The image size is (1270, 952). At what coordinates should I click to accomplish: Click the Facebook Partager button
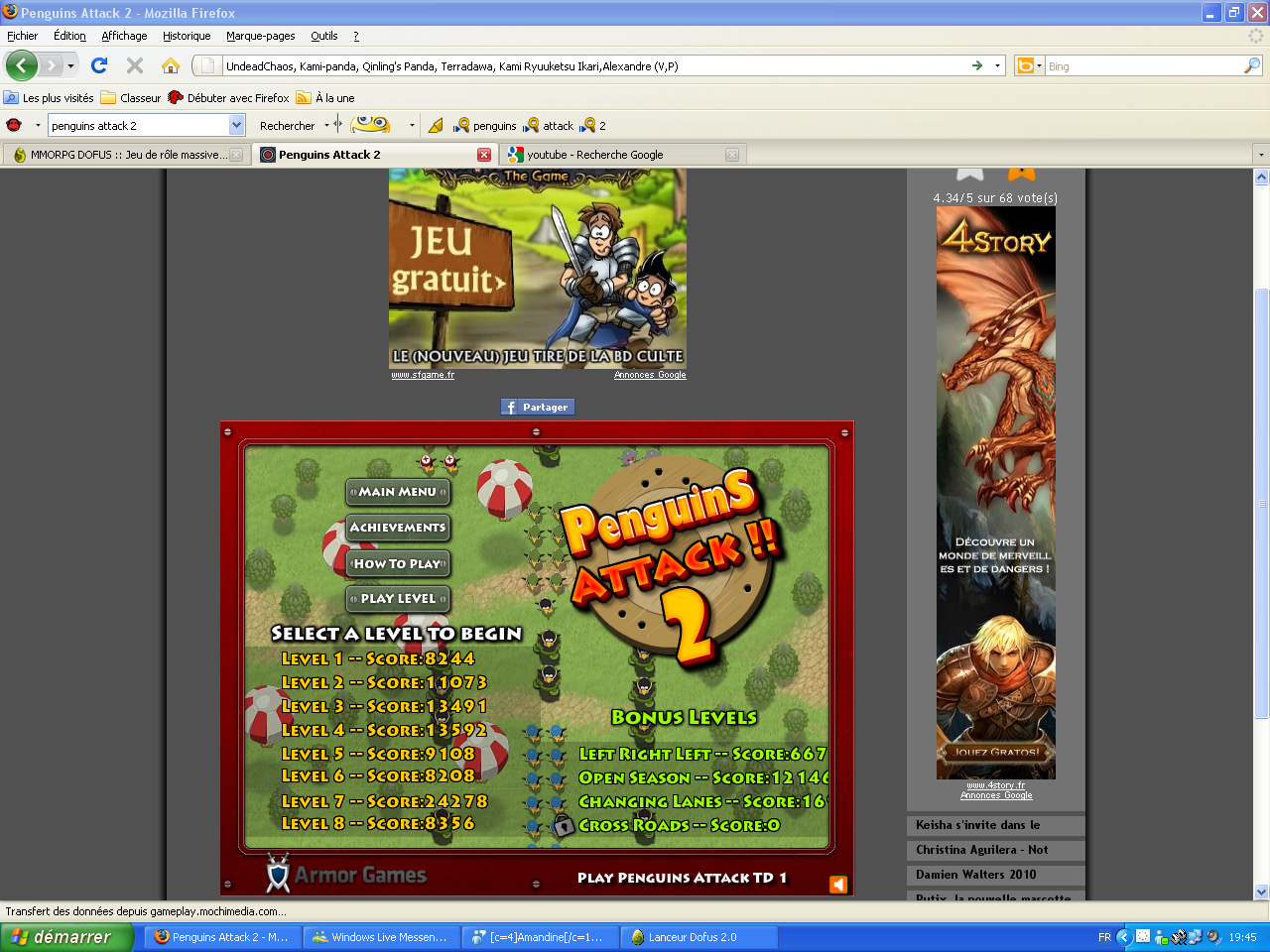click(x=537, y=407)
